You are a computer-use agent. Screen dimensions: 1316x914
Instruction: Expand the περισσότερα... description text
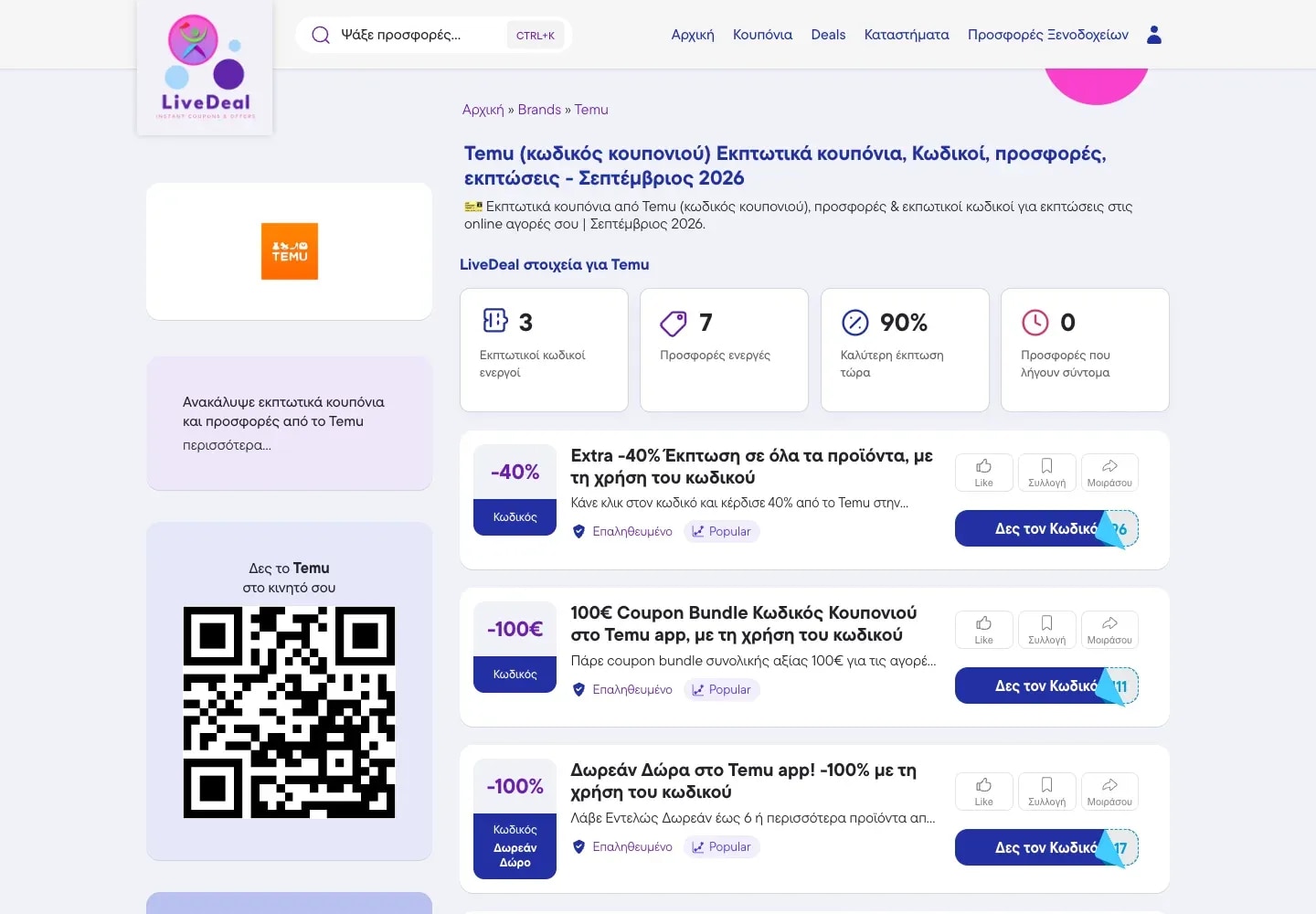point(227,445)
